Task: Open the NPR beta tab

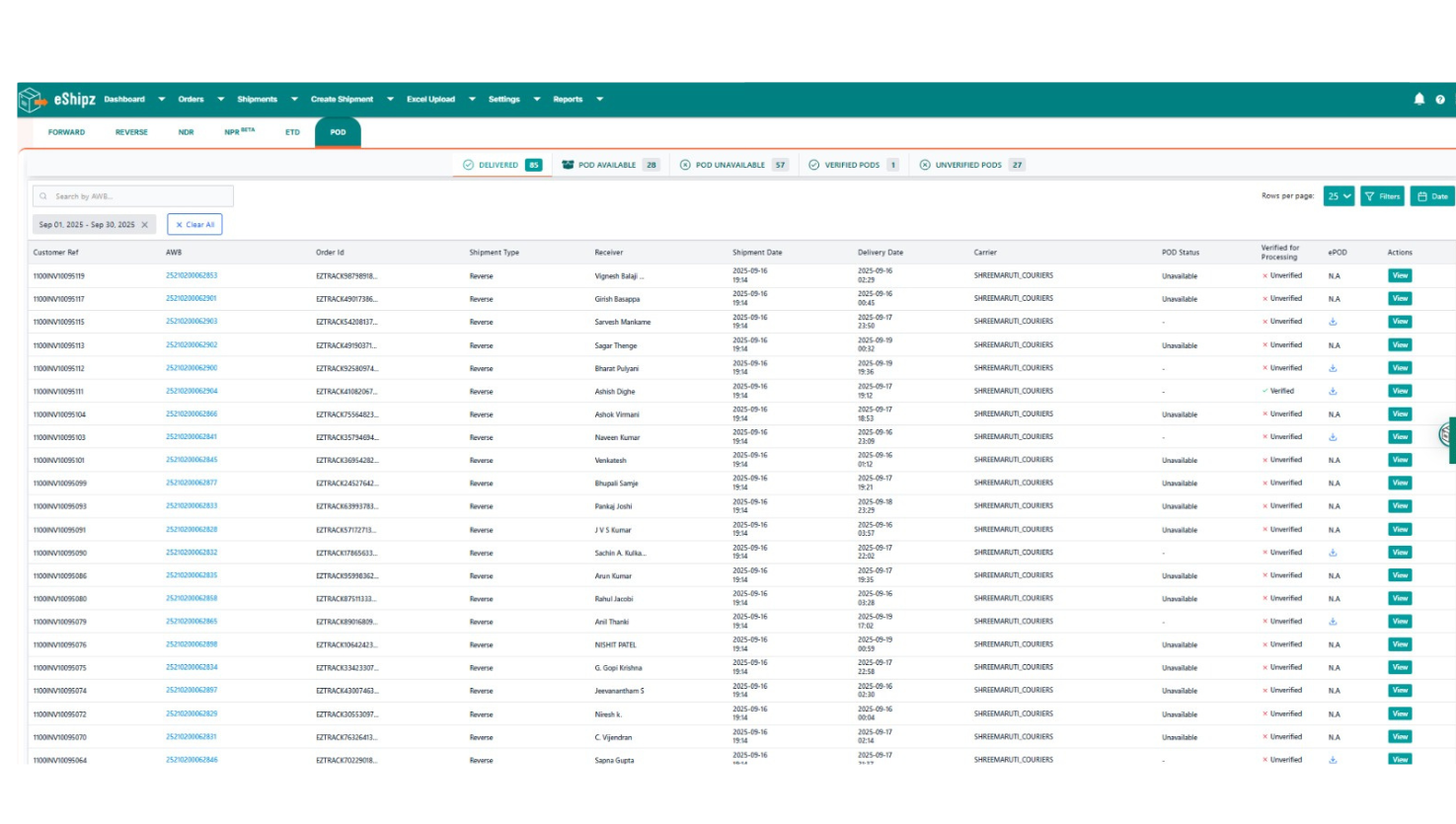Action: [x=239, y=131]
